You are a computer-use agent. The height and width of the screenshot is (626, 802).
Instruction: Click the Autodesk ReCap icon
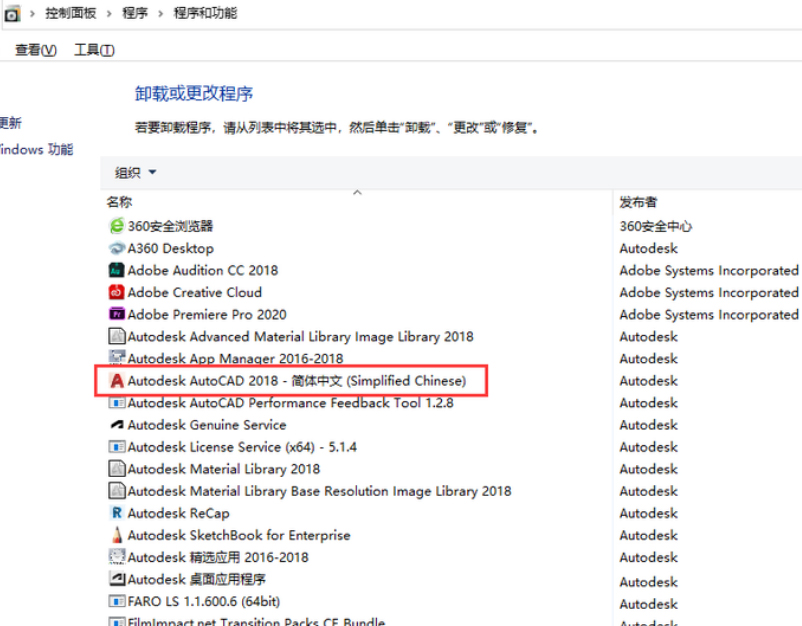[x=117, y=513]
